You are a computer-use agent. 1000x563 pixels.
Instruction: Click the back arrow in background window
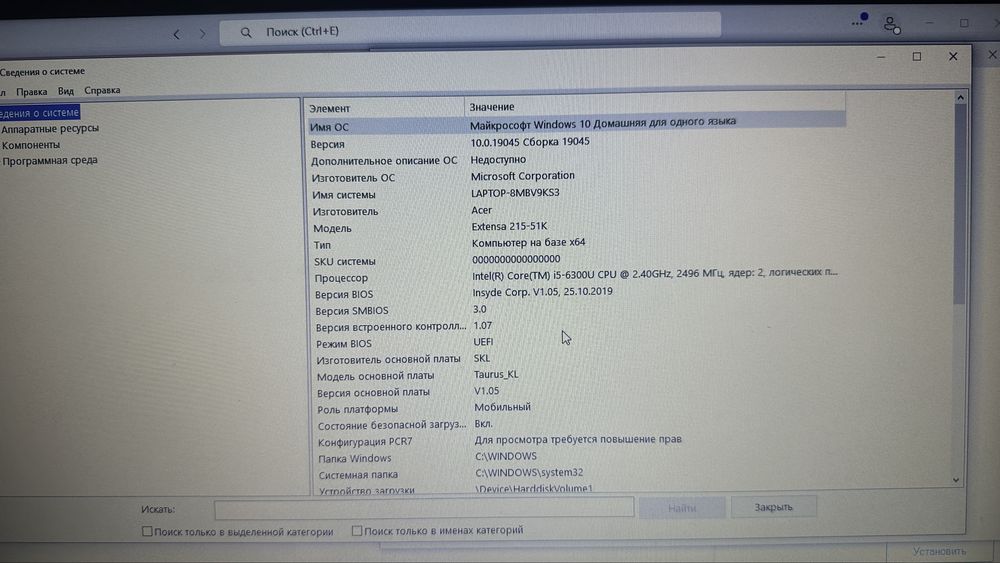pos(177,34)
